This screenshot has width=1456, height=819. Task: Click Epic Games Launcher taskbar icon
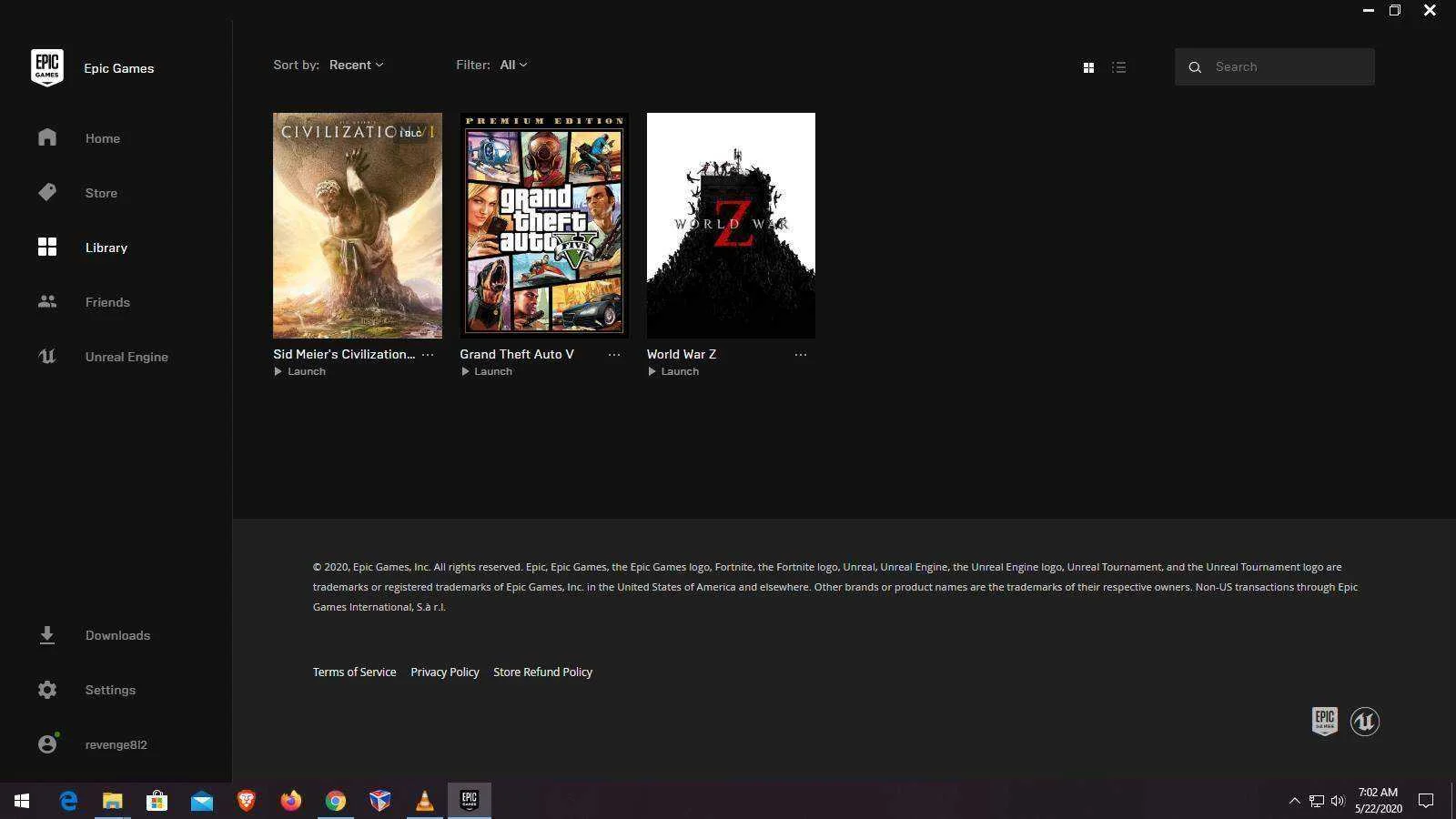(470, 801)
